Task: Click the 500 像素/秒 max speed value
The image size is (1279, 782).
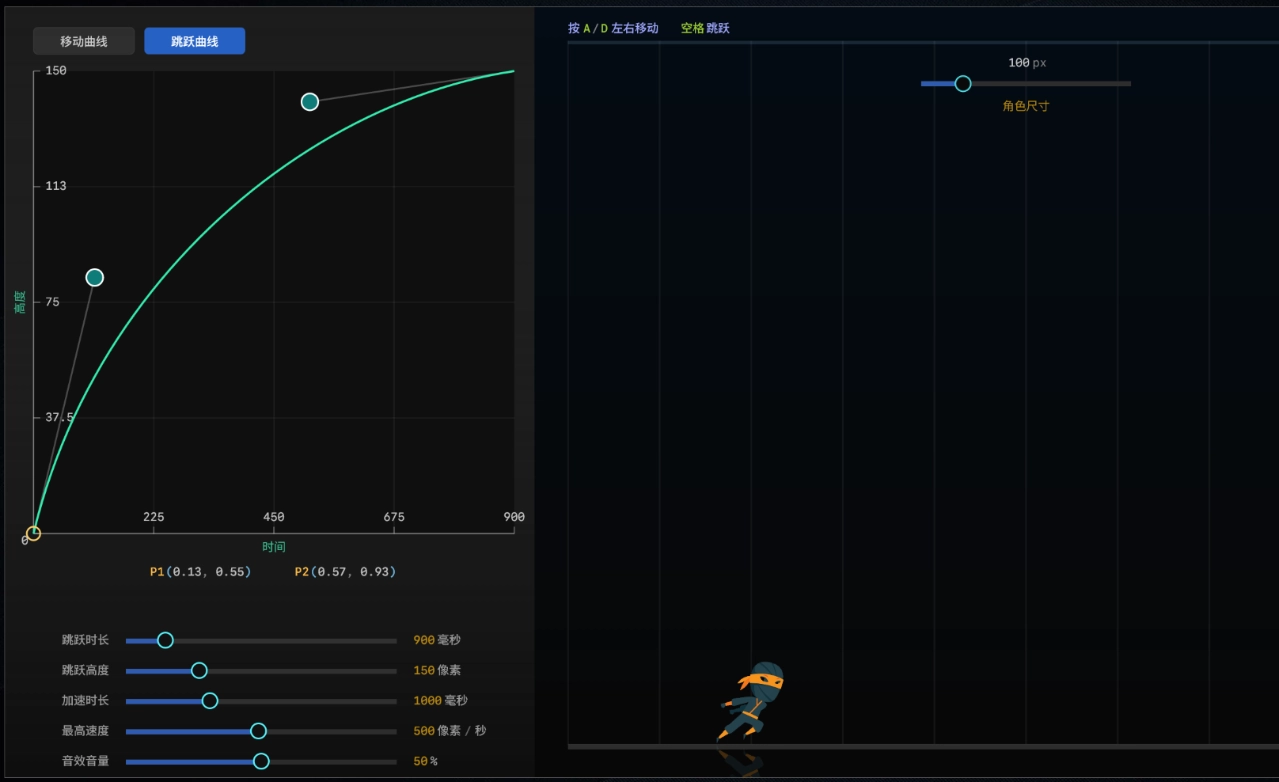Action: coord(449,731)
